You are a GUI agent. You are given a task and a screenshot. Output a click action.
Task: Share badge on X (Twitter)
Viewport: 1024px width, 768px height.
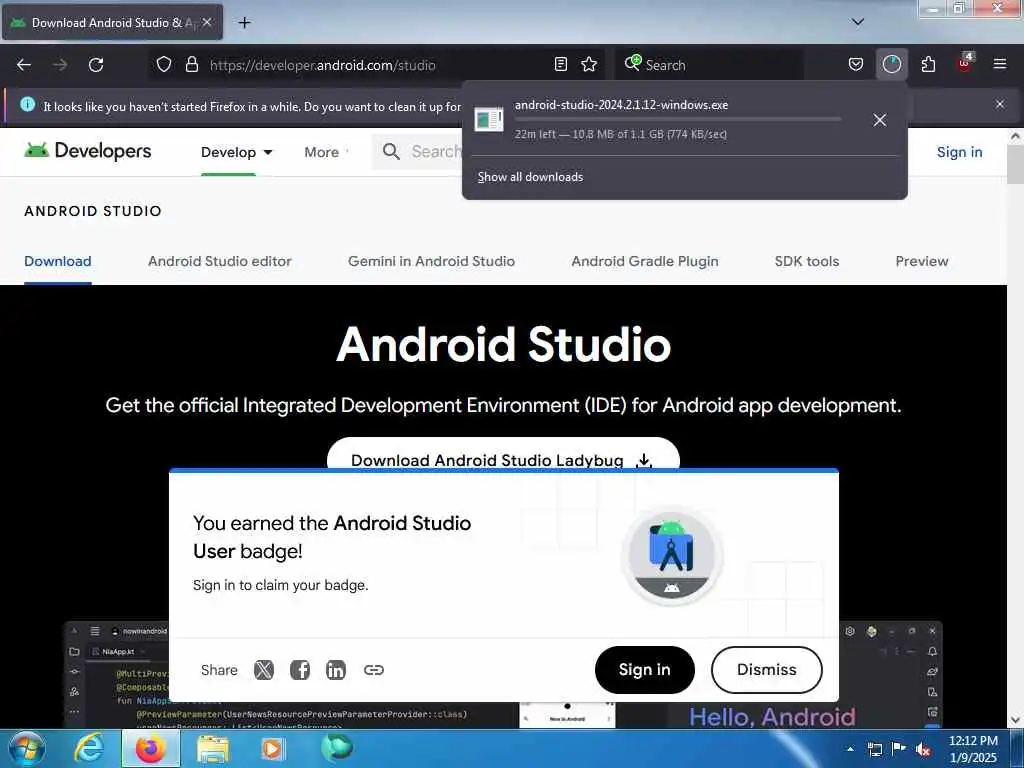tap(264, 670)
